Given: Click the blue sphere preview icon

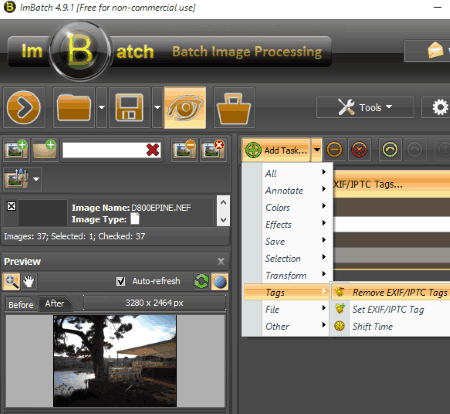Looking at the screenshot, I should click(219, 281).
